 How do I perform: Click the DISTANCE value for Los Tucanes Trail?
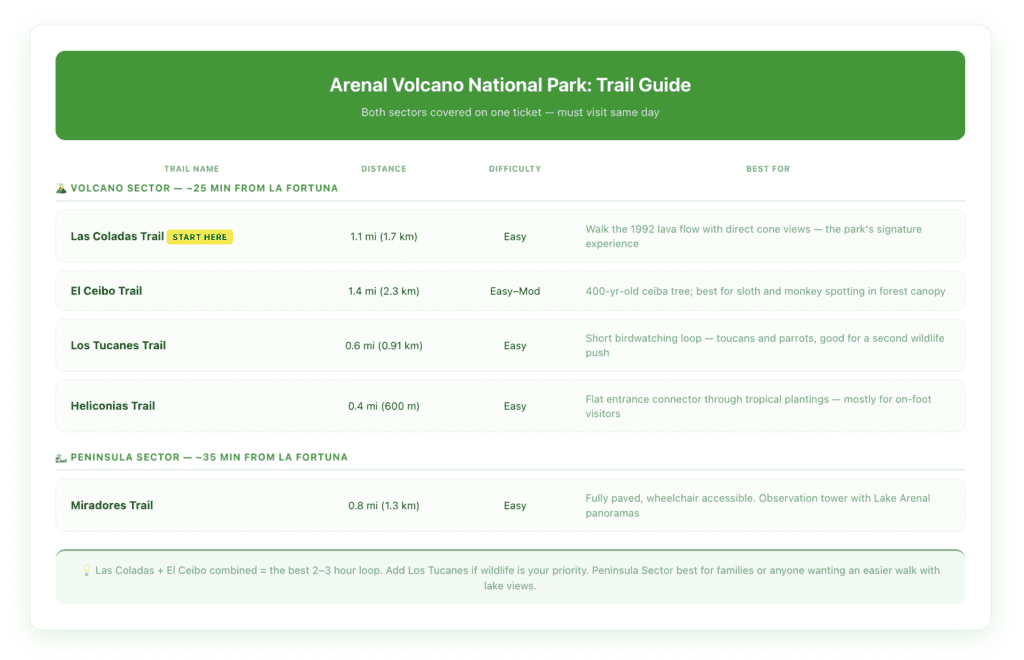[x=384, y=344]
